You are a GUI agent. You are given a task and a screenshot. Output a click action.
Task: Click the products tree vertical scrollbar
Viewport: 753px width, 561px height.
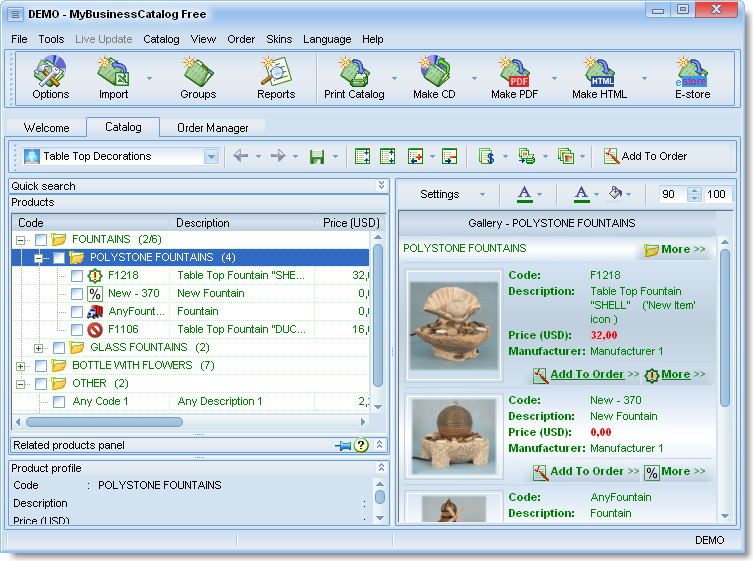pos(378,315)
